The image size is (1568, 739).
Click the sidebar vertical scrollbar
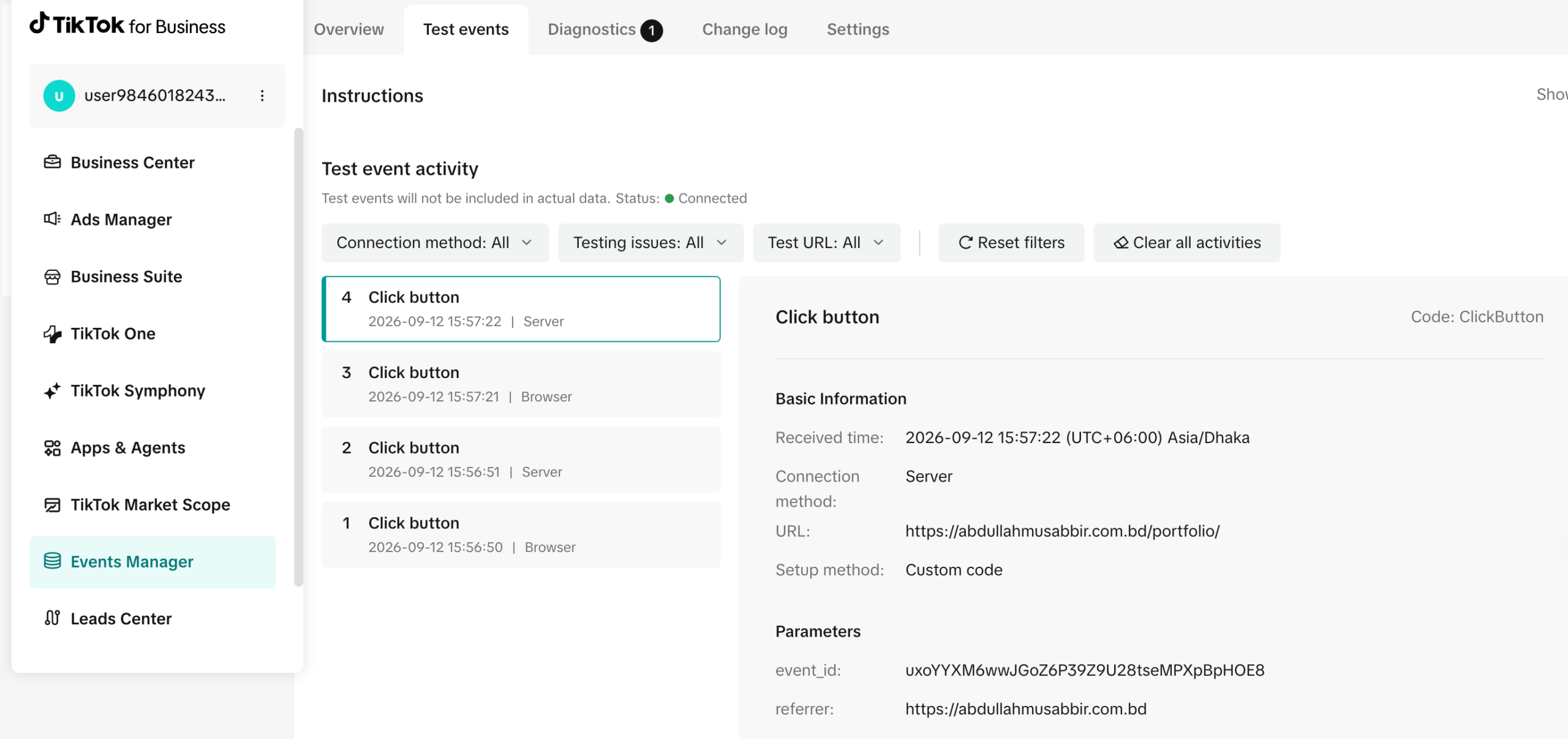tap(299, 357)
